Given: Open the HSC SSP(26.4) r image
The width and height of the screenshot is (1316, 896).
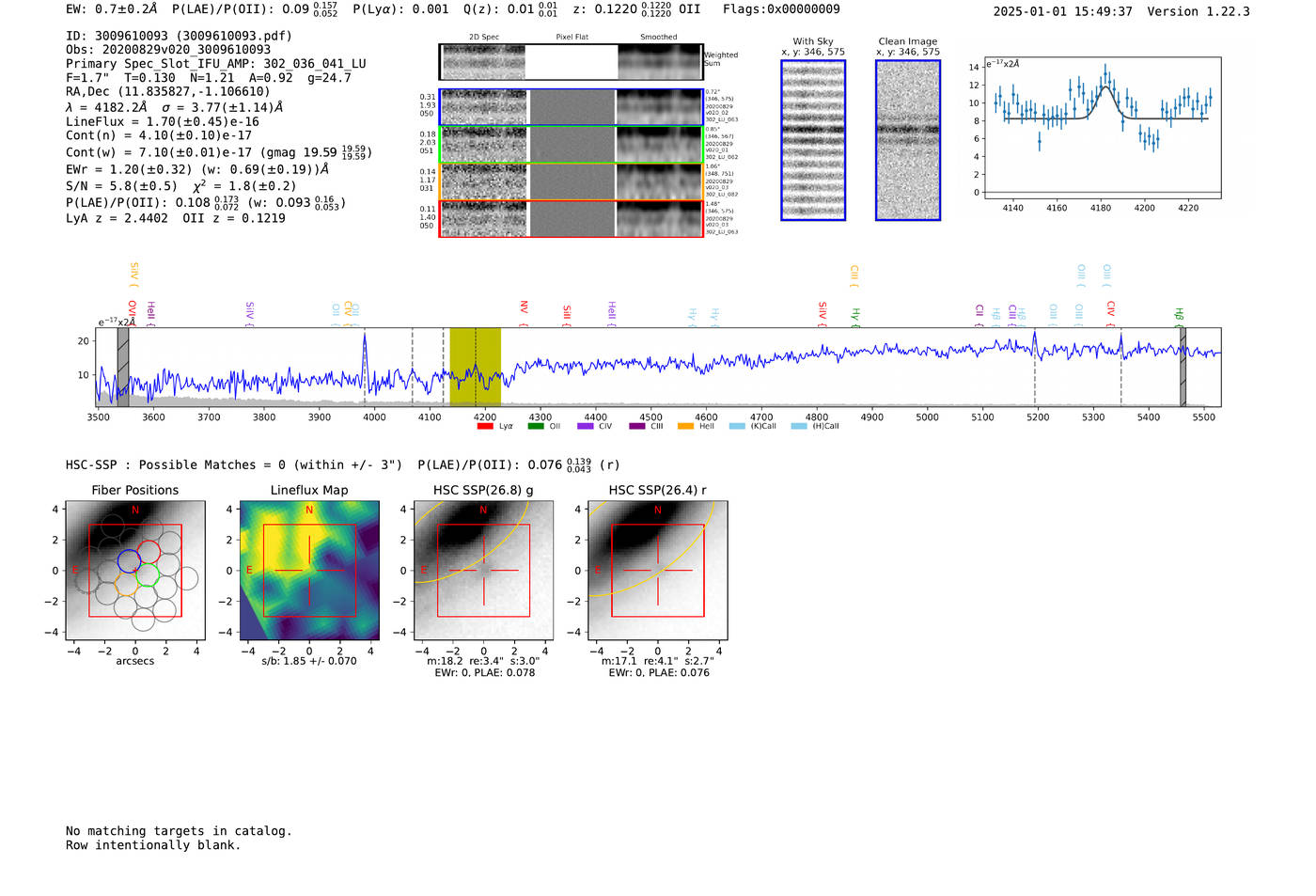Looking at the screenshot, I should click(658, 571).
